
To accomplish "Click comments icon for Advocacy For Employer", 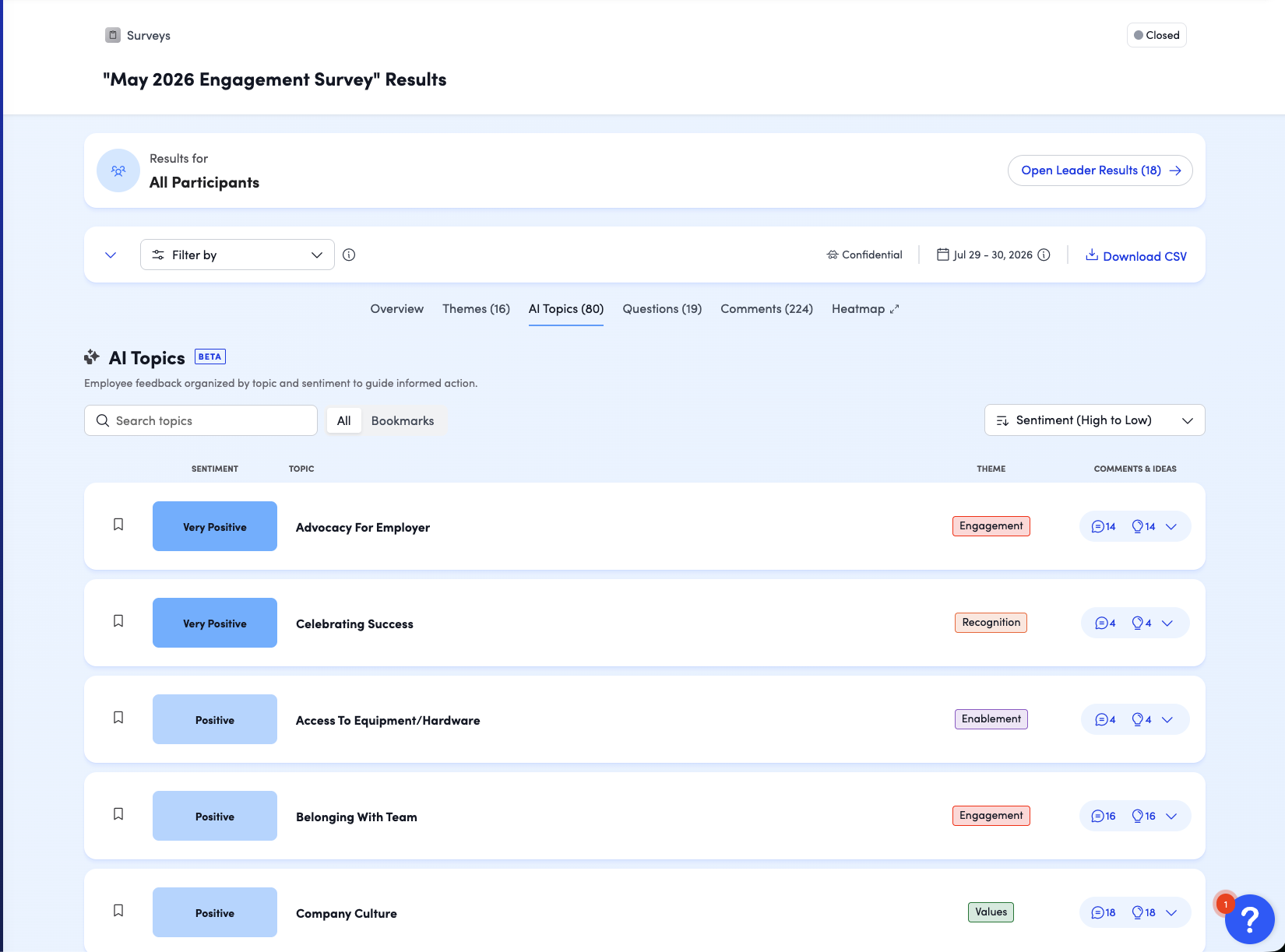I will 1098,527.
